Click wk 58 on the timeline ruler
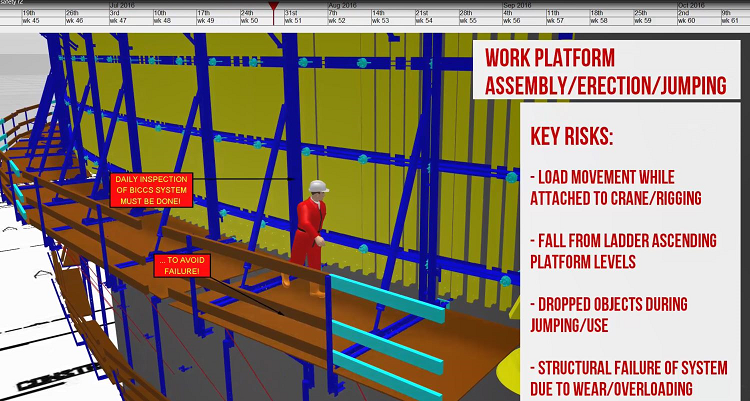This screenshot has width=750, height=401. coord(612,21)
